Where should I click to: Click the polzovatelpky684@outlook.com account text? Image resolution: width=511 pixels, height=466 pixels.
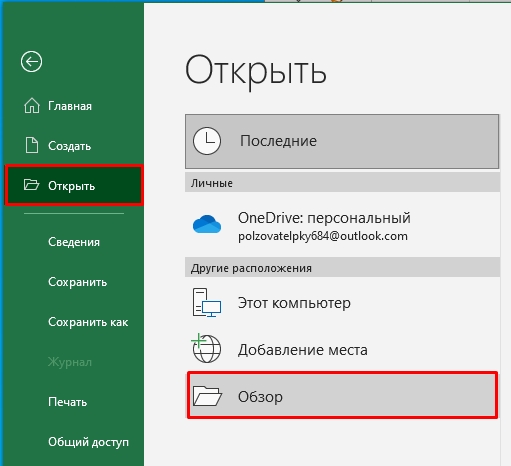(x=323, y=236)
